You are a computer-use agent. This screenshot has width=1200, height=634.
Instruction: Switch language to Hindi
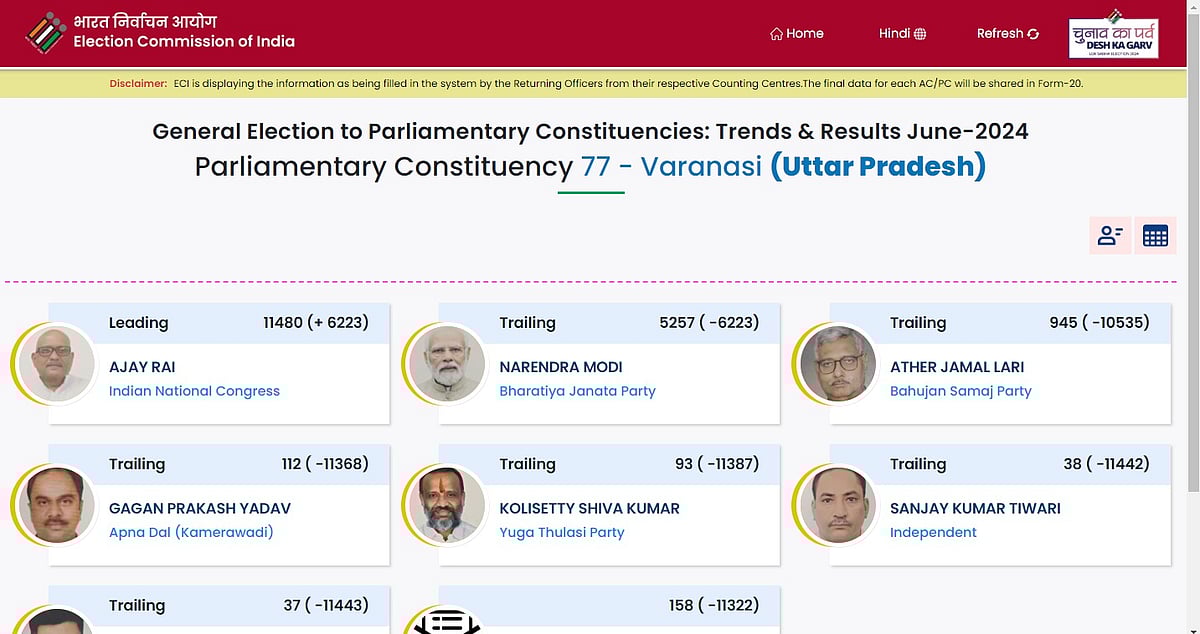pos(902,33)
